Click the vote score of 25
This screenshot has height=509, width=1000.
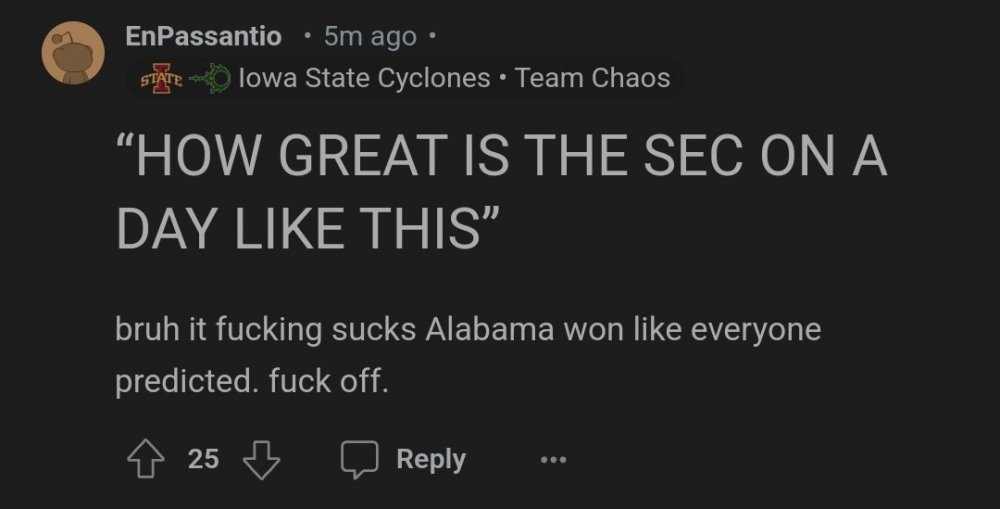pos(203,459)
